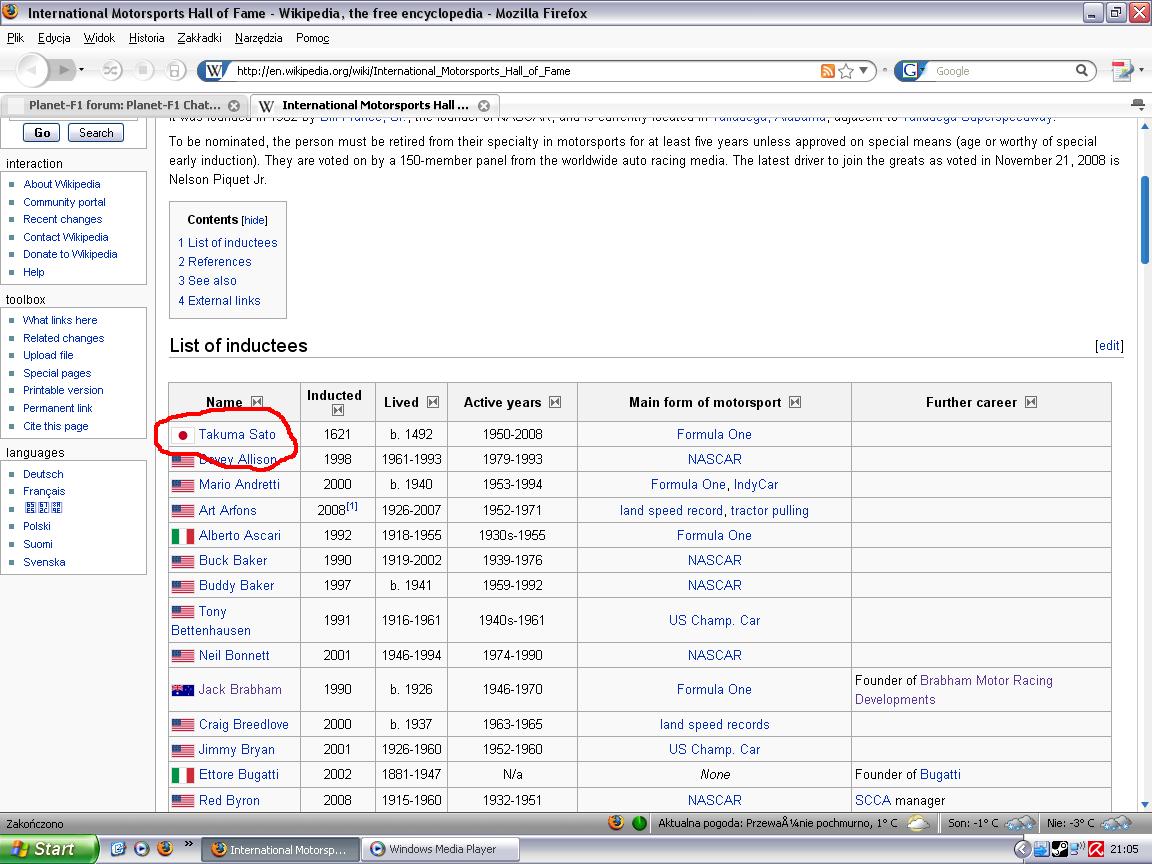Open the Takuma Sato link
Screen dimensions: 1152x864
coord(237,434)
